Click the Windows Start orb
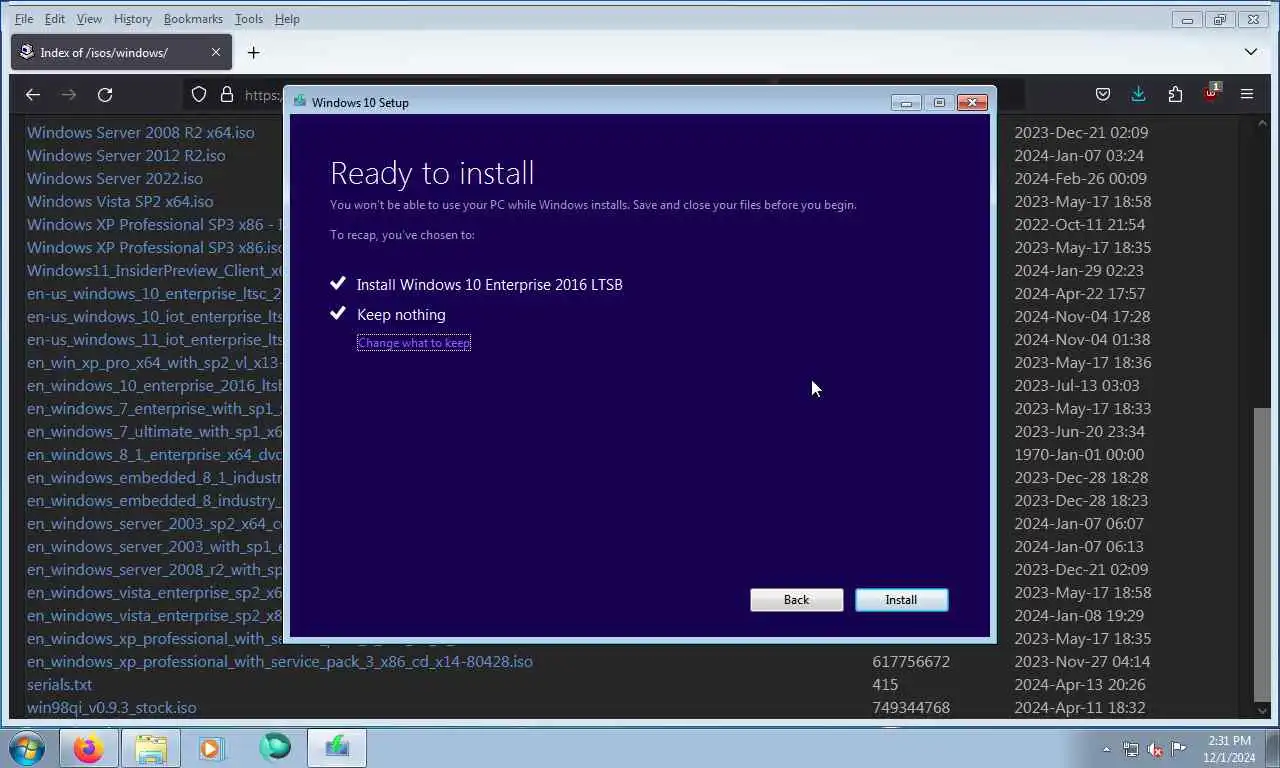This screenshot has width=1280, height=768. (27, 748)
